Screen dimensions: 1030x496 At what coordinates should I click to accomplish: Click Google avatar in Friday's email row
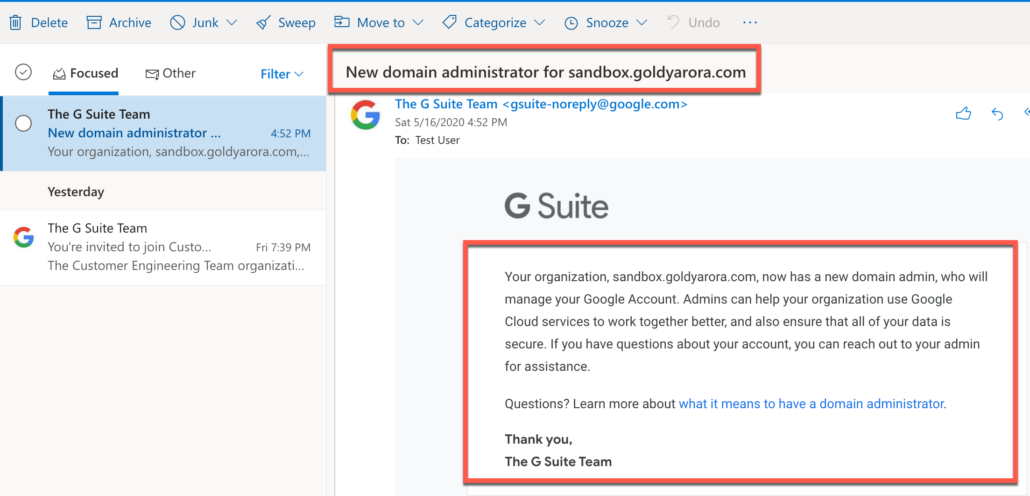pyautogui.click(x=23, y=237)
